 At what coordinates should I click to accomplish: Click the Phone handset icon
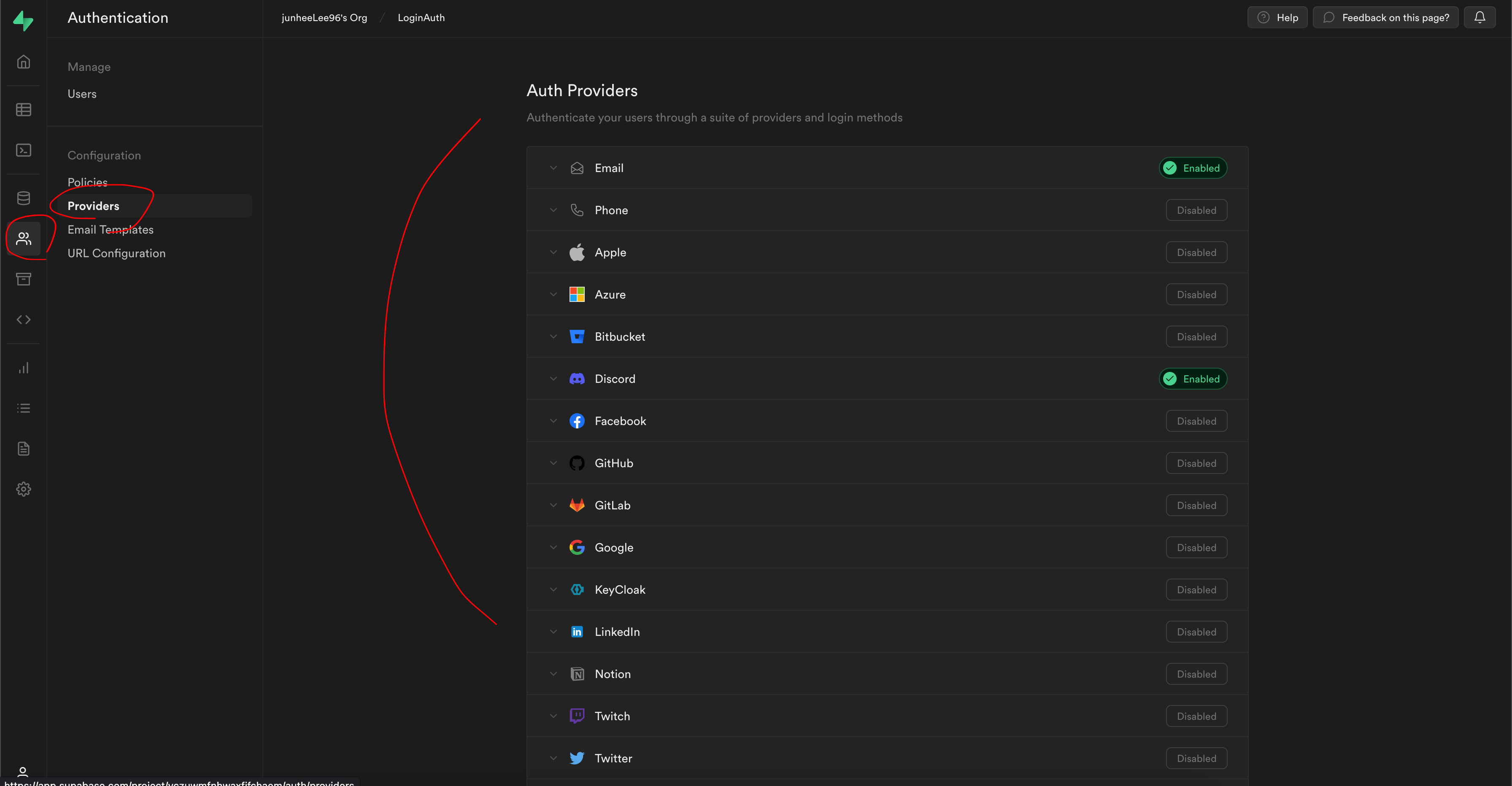577,210
